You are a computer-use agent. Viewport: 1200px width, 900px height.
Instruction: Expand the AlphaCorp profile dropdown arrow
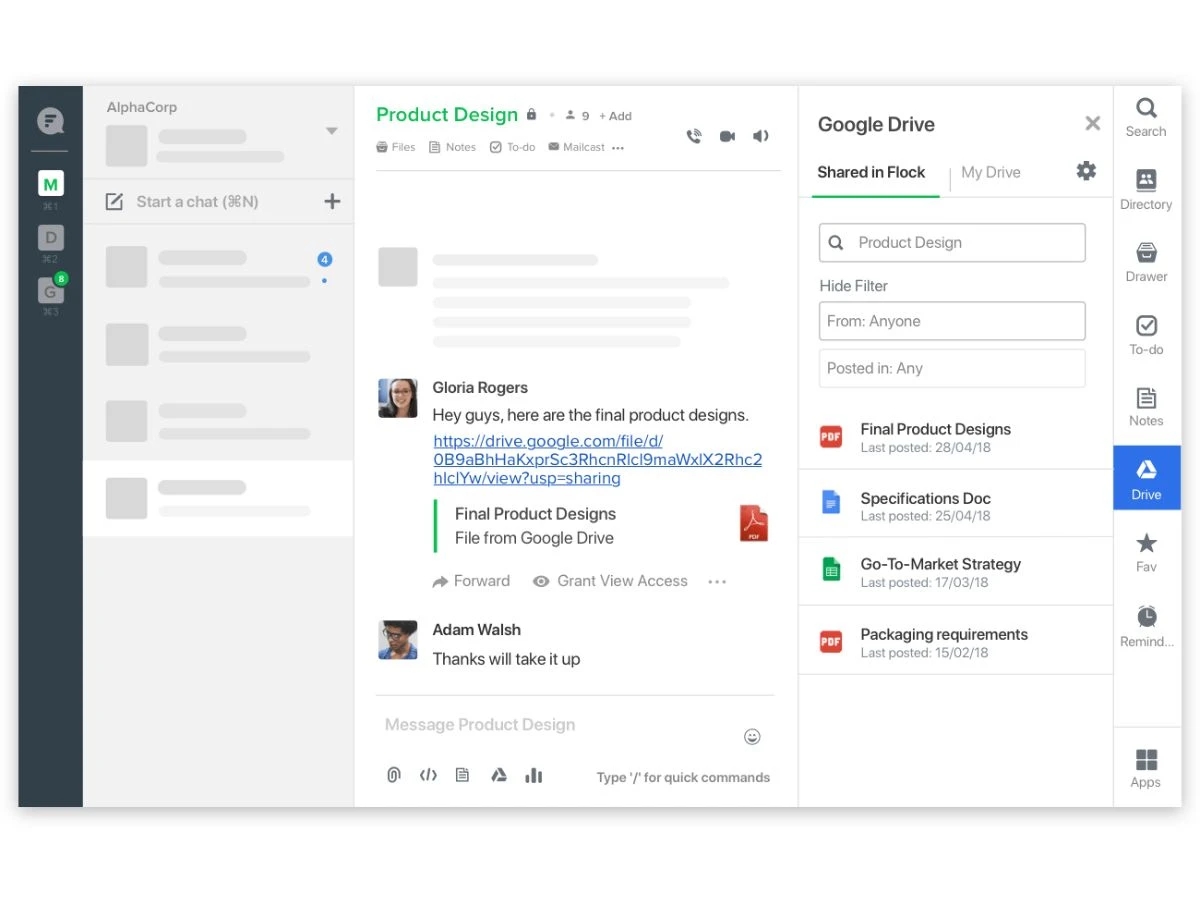pyautogui.click(x=332, y=131)
